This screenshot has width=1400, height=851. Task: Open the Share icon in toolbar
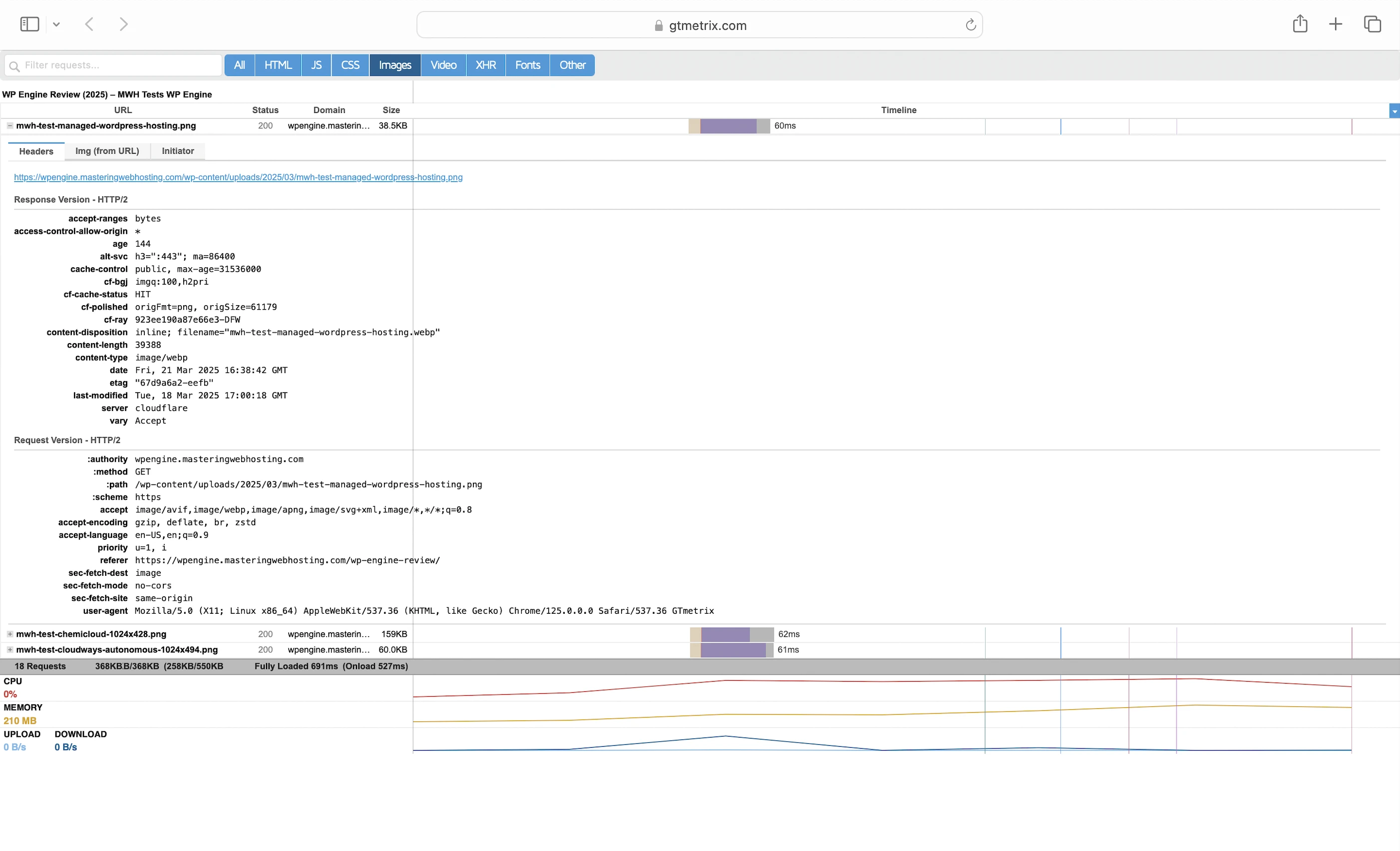tap(1300, 24)
